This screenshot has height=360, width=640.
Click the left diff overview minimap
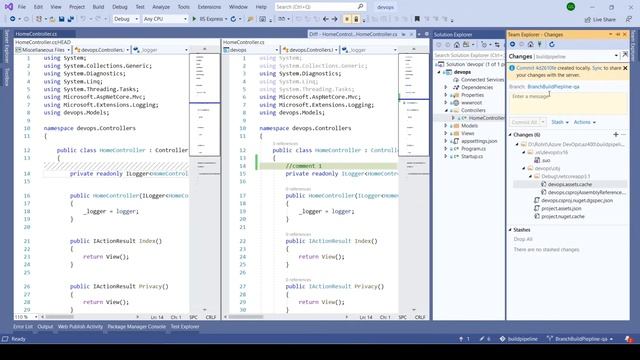pos(205,105)
